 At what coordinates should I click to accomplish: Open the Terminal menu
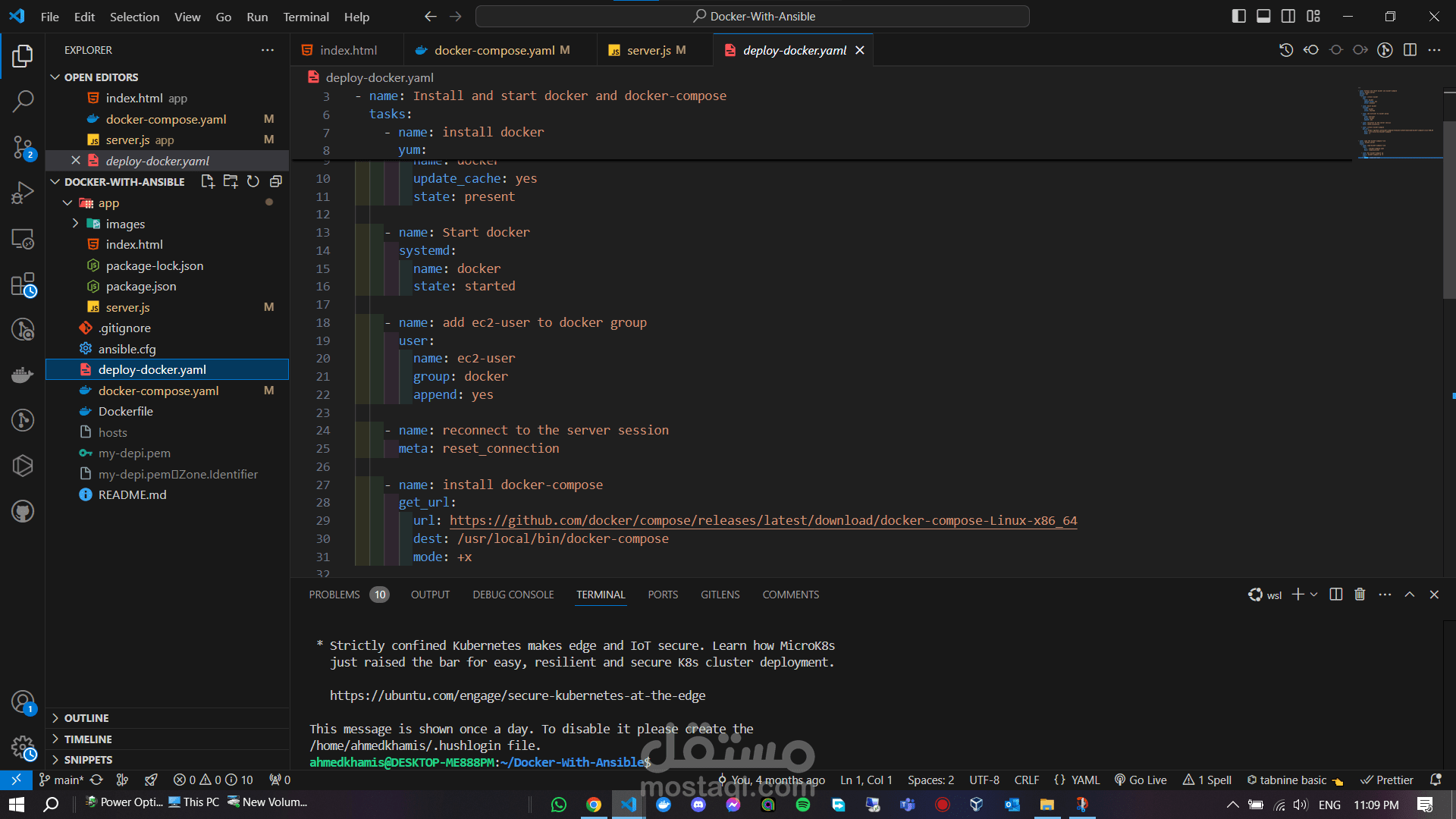(306, 17)
